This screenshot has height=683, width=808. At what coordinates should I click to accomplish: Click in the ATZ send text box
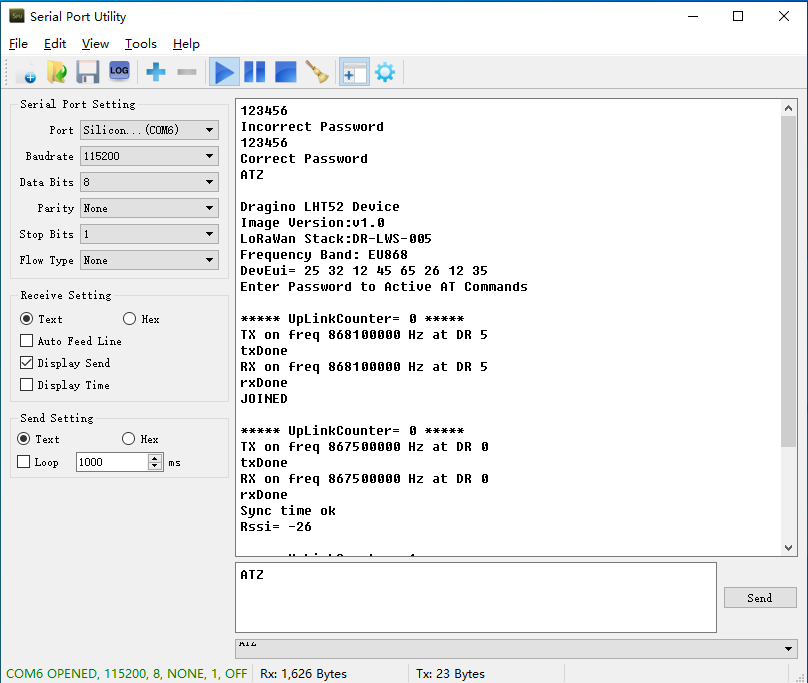[476, 597]
